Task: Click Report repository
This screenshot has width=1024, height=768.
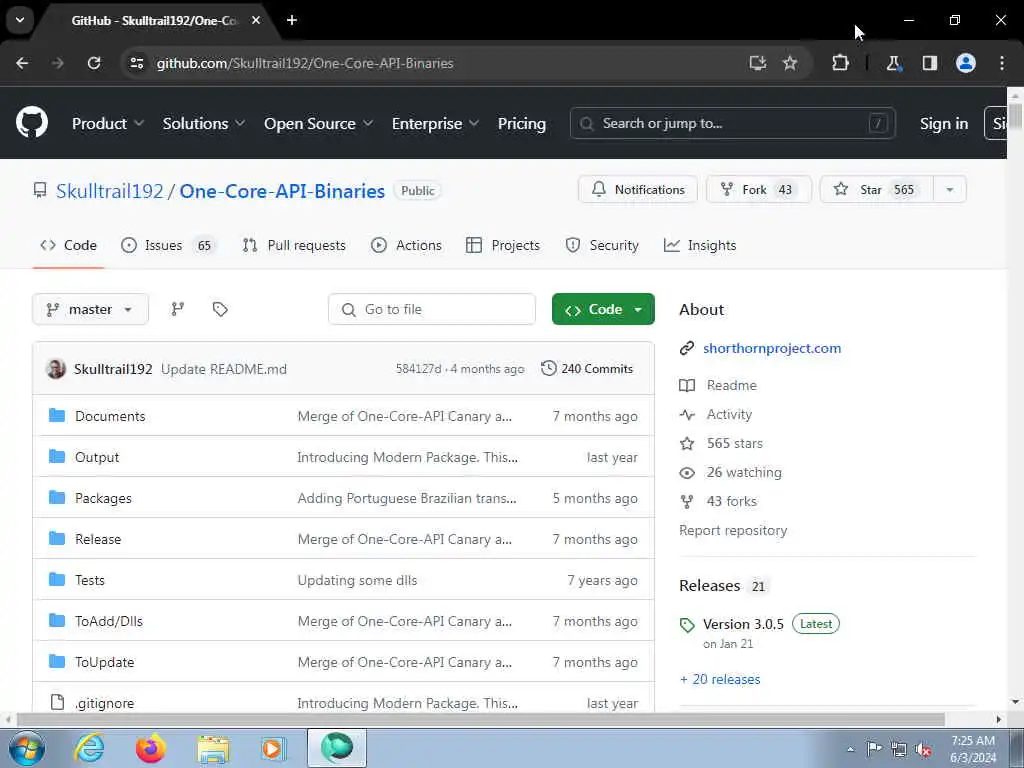Action: (x=733, y=530)
